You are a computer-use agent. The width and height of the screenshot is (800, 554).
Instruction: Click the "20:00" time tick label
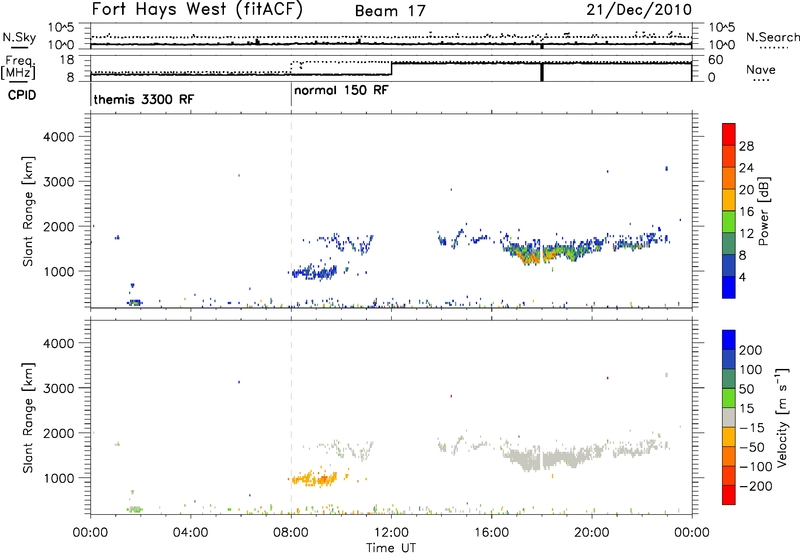coord(592,533)
